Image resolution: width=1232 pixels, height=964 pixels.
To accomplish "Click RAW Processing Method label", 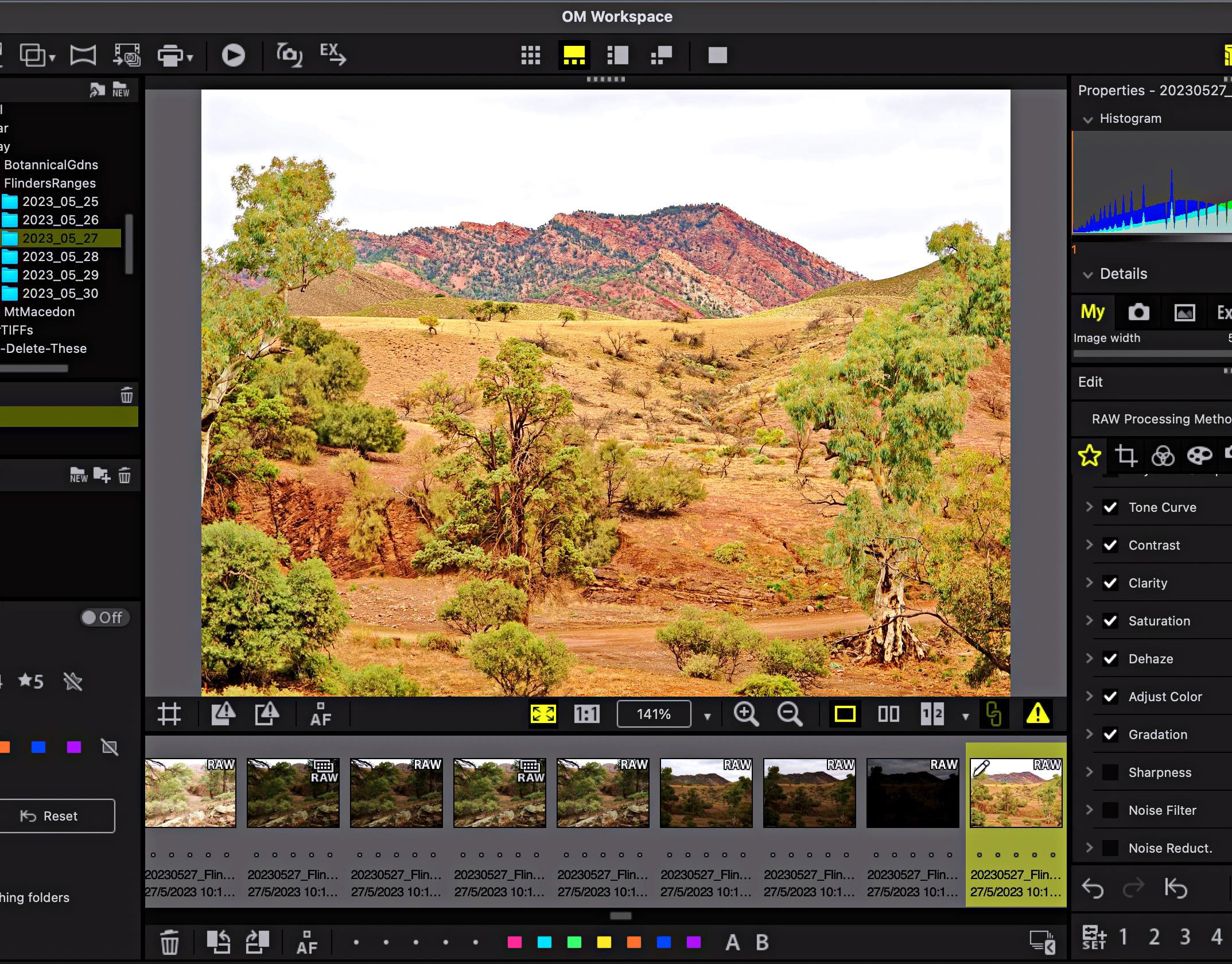I will [1161, 419].
